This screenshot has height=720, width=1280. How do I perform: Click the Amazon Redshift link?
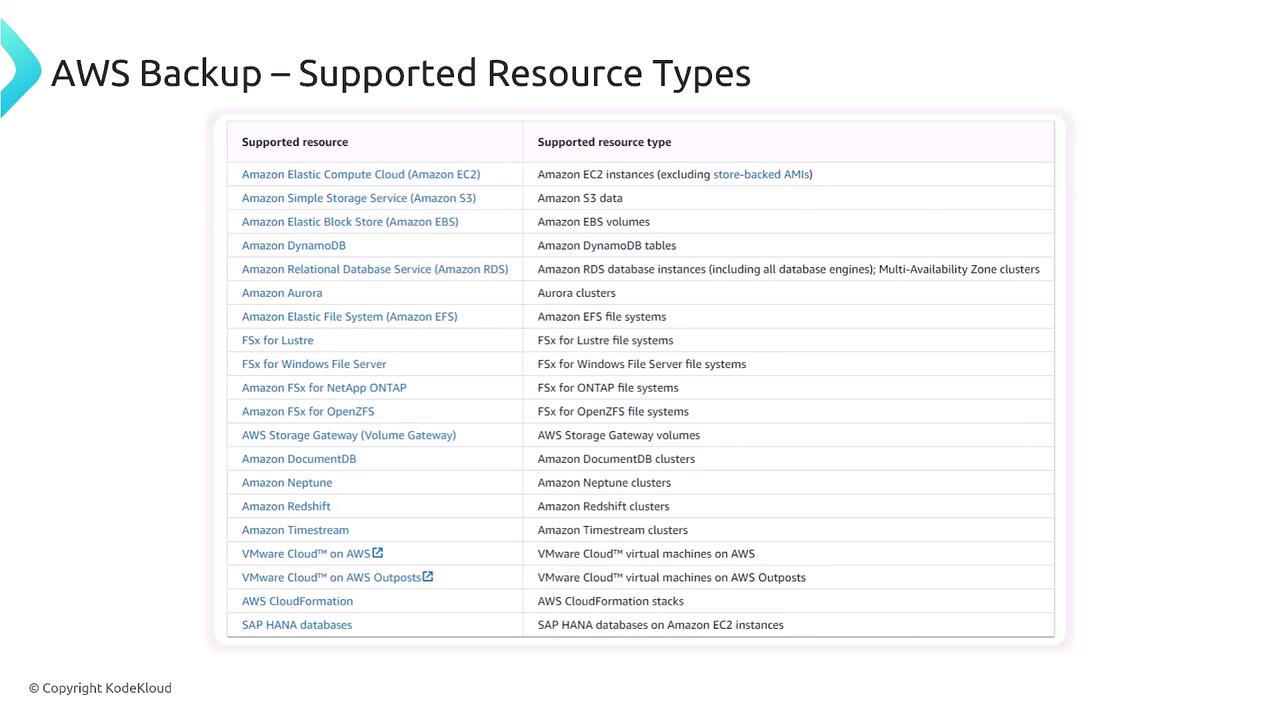[285, 506]
